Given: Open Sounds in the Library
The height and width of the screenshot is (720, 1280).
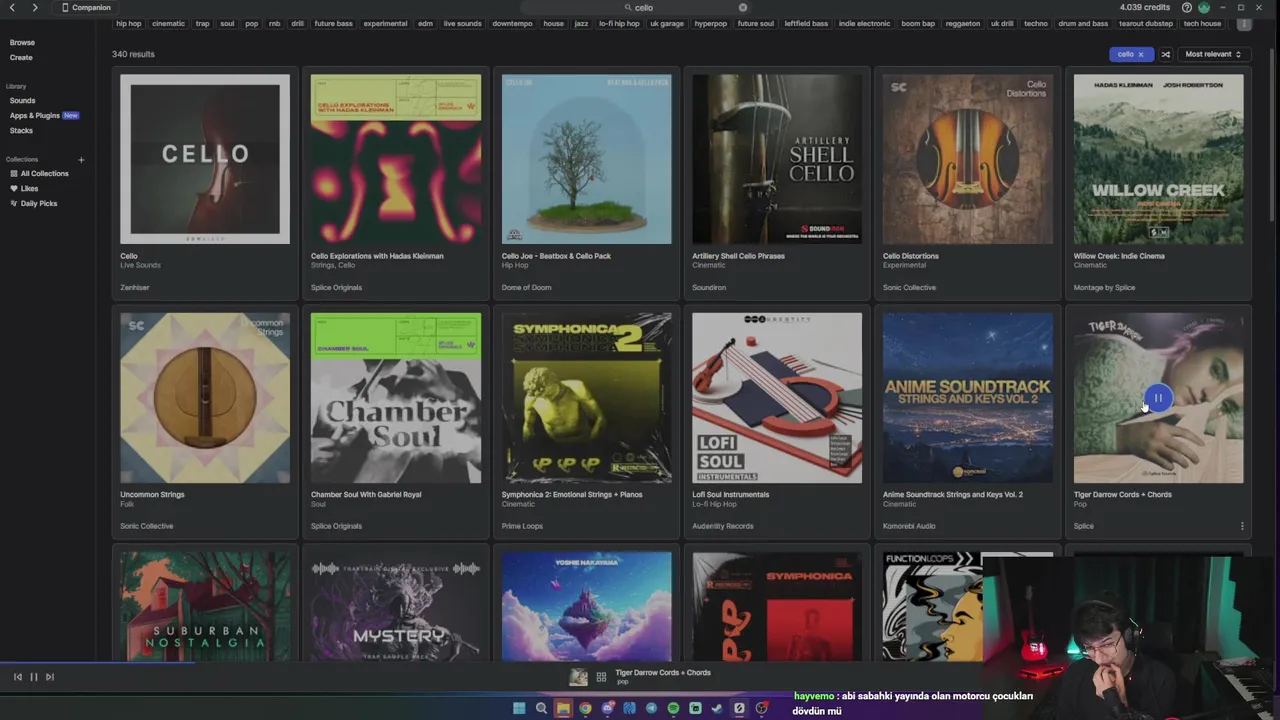Looking at the screenshot, I should (x=22, y=100).
